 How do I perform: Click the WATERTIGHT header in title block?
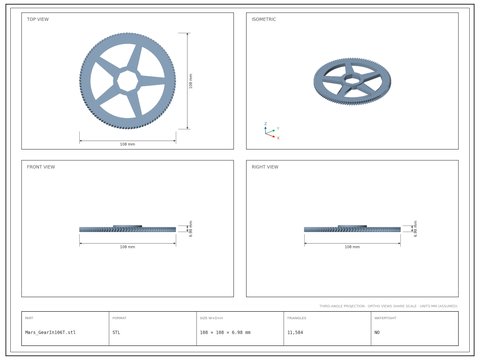(385, 318)
